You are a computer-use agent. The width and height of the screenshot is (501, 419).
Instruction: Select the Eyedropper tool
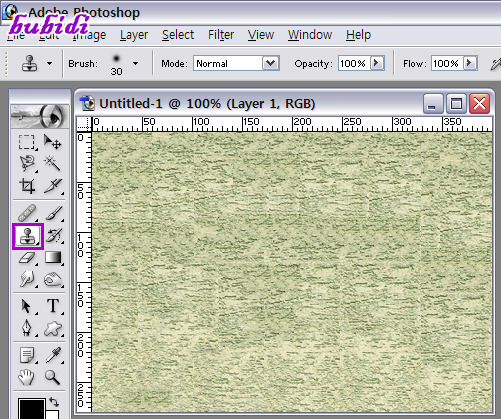53,355
